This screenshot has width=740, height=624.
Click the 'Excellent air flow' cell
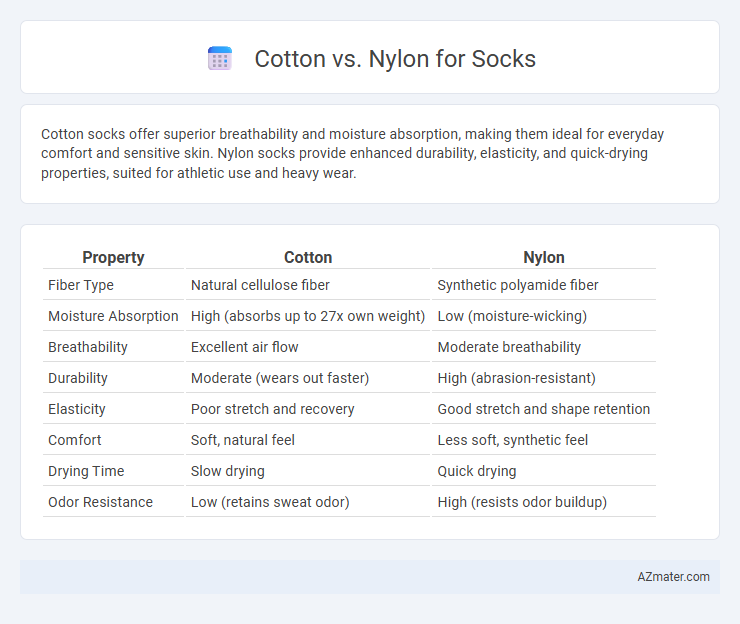point(244,347)
